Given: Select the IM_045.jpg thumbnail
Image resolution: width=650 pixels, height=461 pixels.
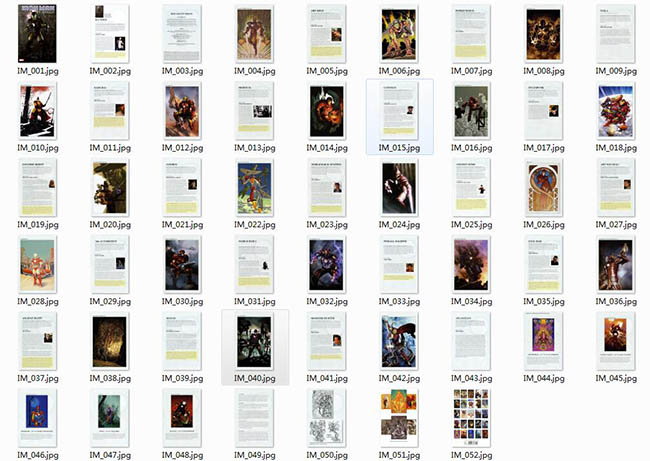Looking at the screenshot, I should pos(616,341).
